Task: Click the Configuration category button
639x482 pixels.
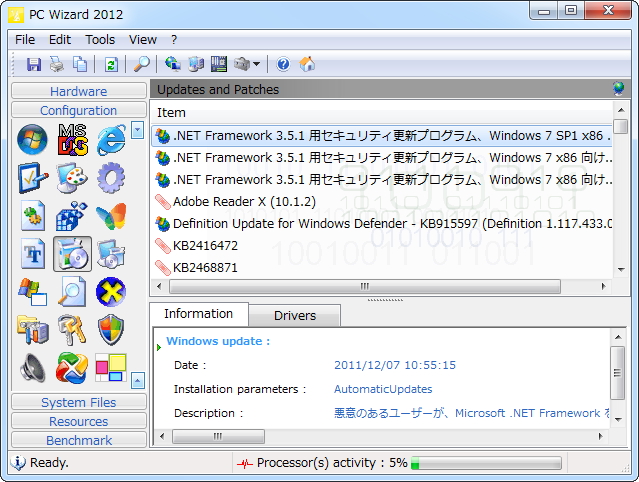Action: pos(79,110)
